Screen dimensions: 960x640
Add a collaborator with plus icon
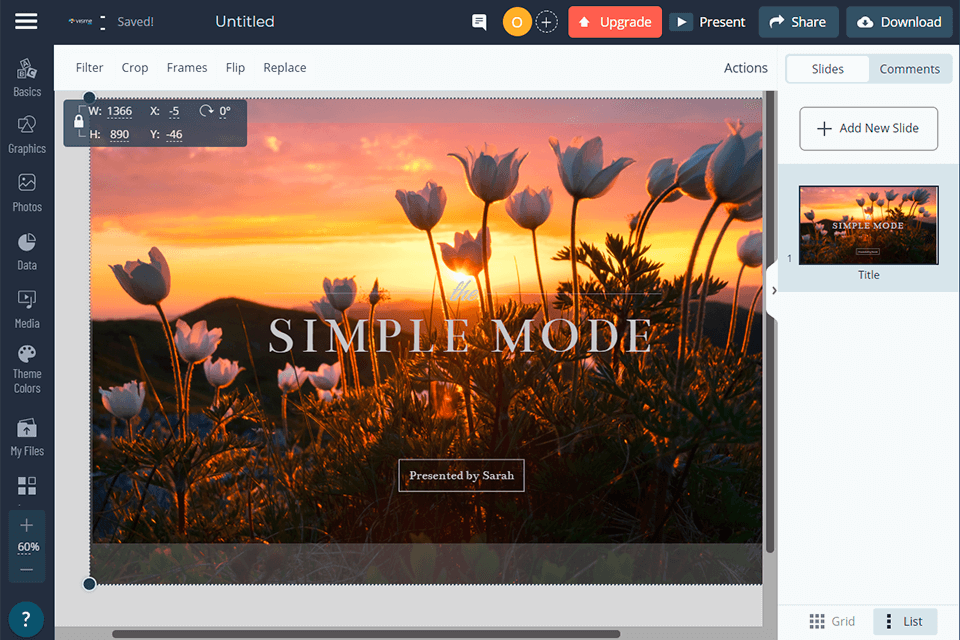[x=546, y=22]
